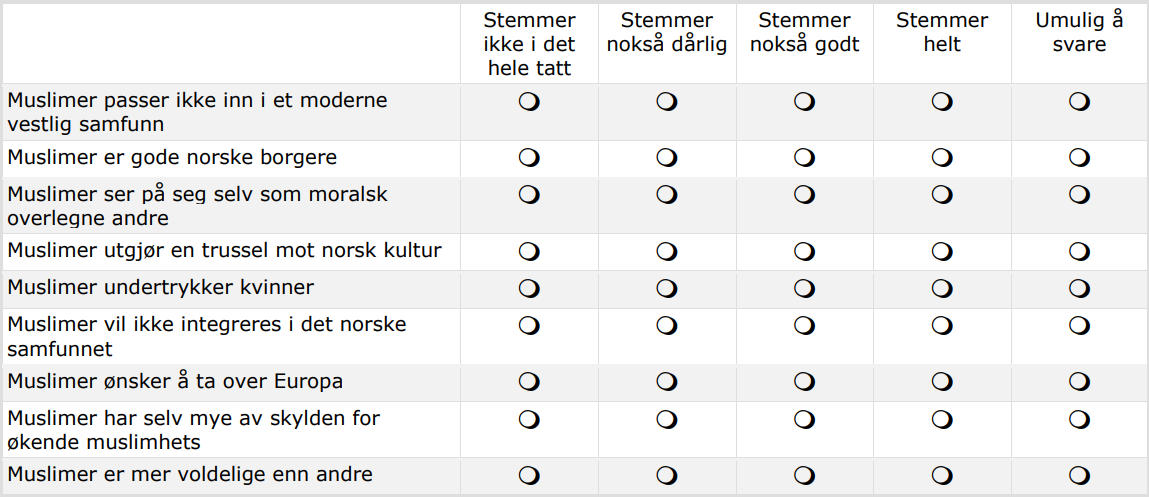
Task: Pick 'Stemmer helt' for 'passer ikke inn i et moderne' row
Action: coord(942,101)
